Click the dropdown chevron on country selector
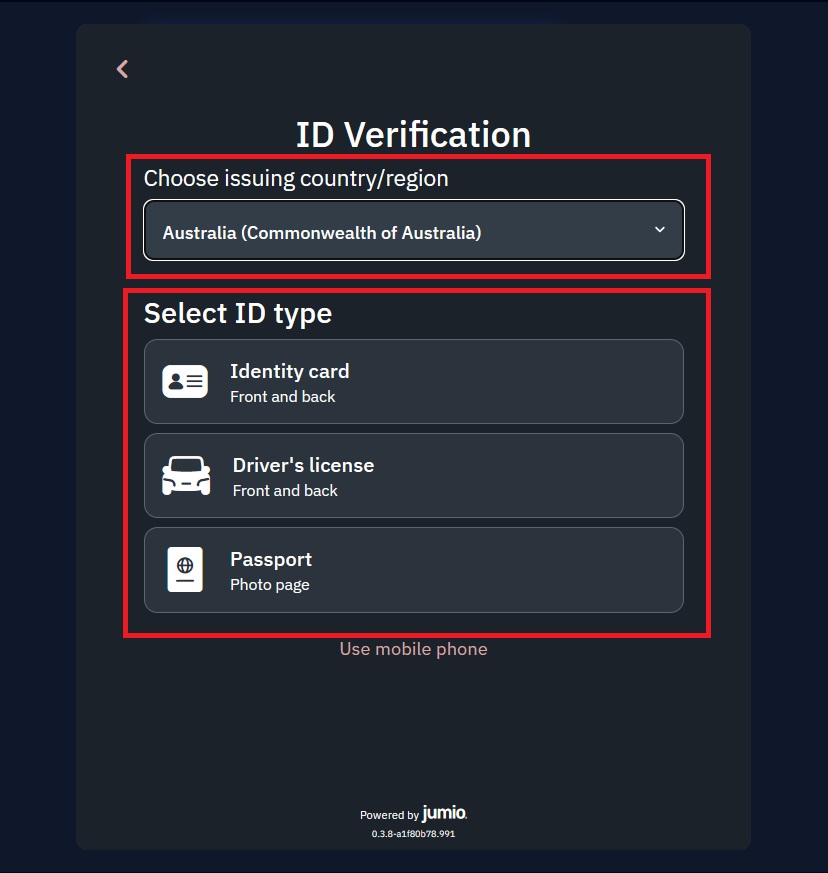Viewport: 828px width, 873px height. click(x=660, y=229)
